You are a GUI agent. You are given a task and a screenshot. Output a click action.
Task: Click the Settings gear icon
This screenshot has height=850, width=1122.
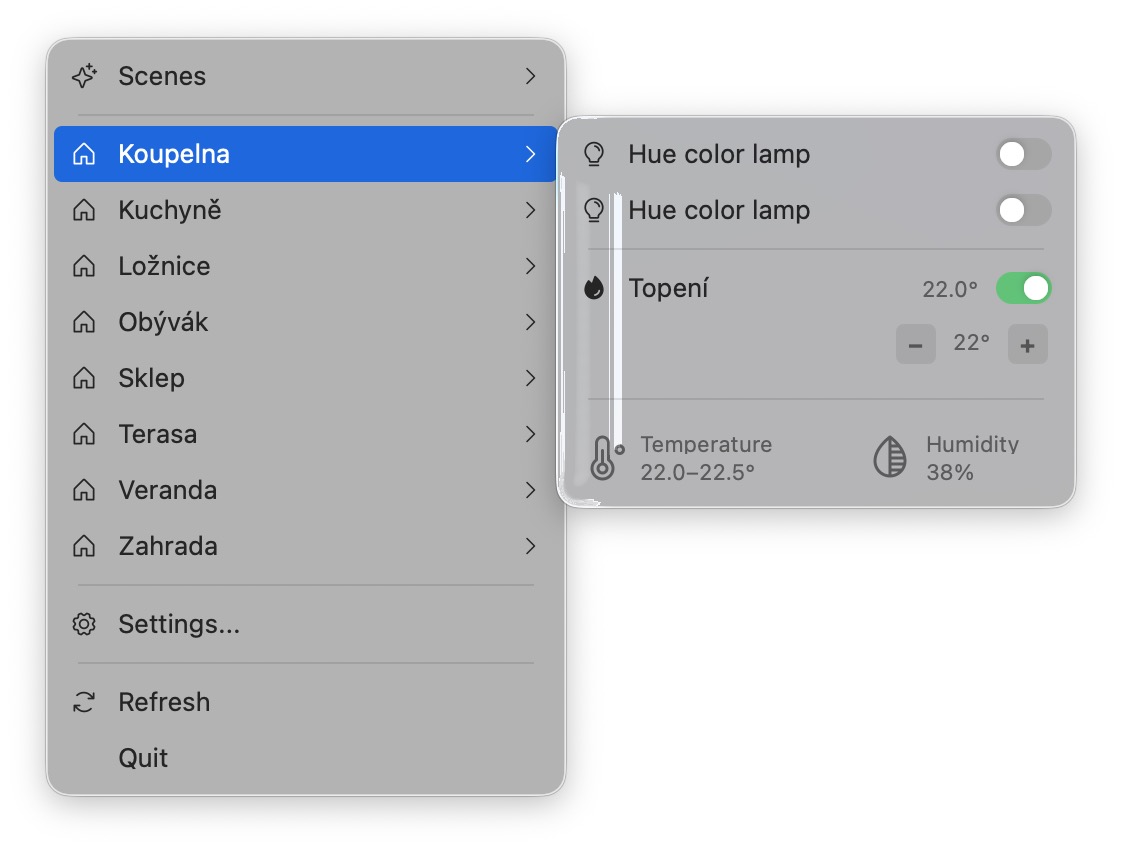pyautogui.click(x=85, y=624)
